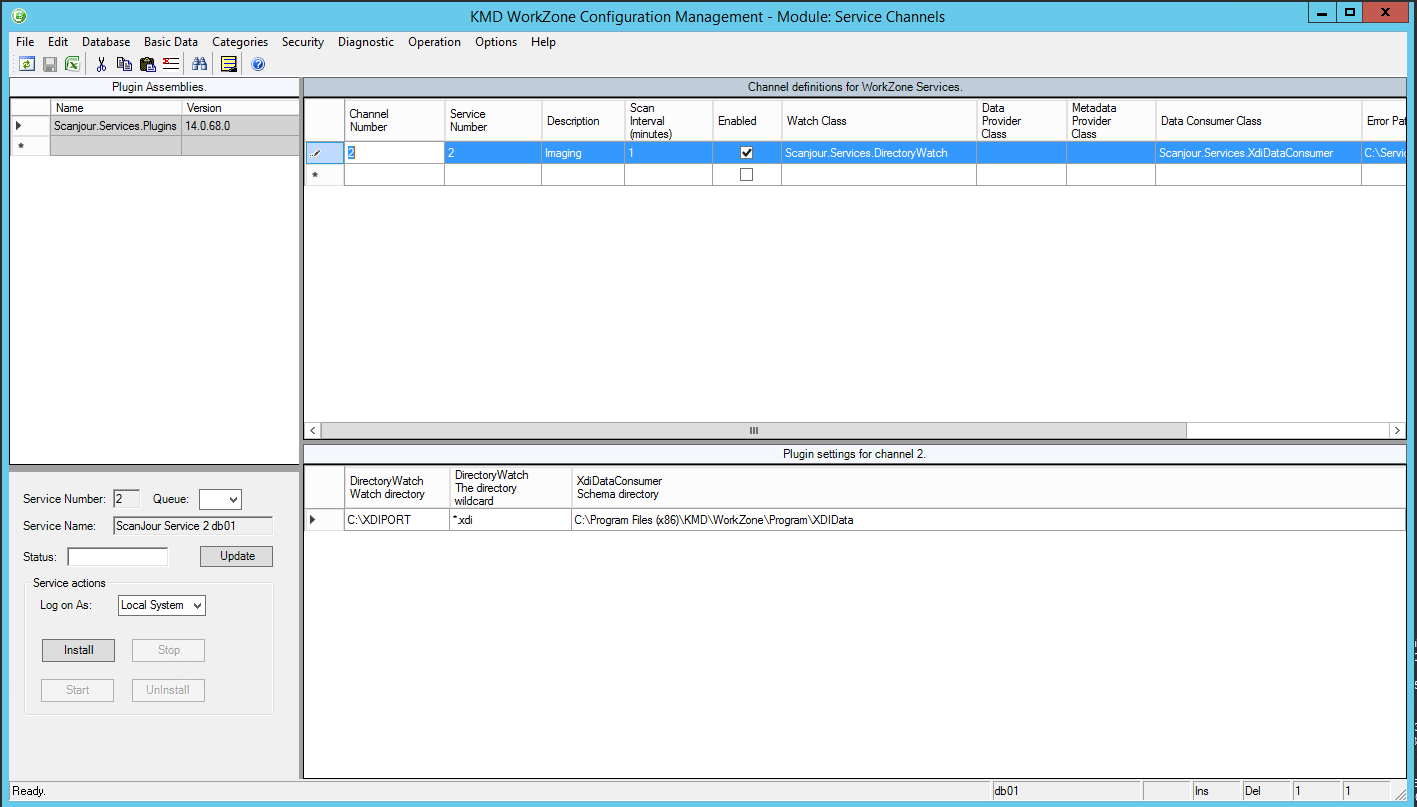Open the Edit menu
Image resolution: width=1417 pixels, height=807 pixels.
click(x=58, y=42)
